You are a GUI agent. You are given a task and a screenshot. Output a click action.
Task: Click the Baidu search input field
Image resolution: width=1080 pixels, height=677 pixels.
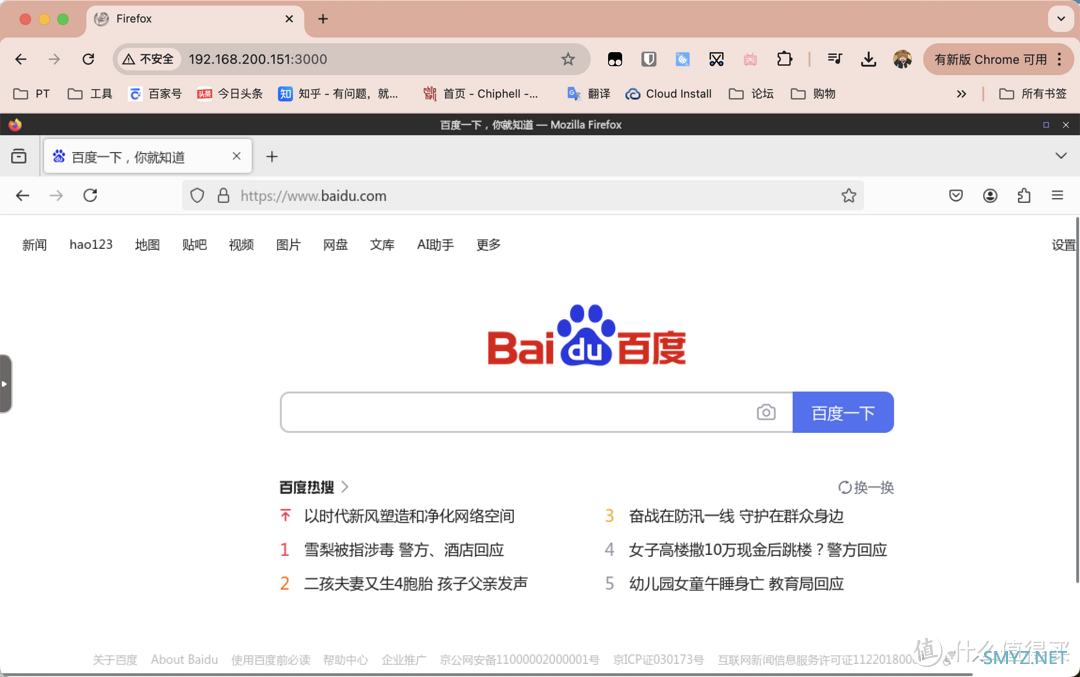click(515, 412)
